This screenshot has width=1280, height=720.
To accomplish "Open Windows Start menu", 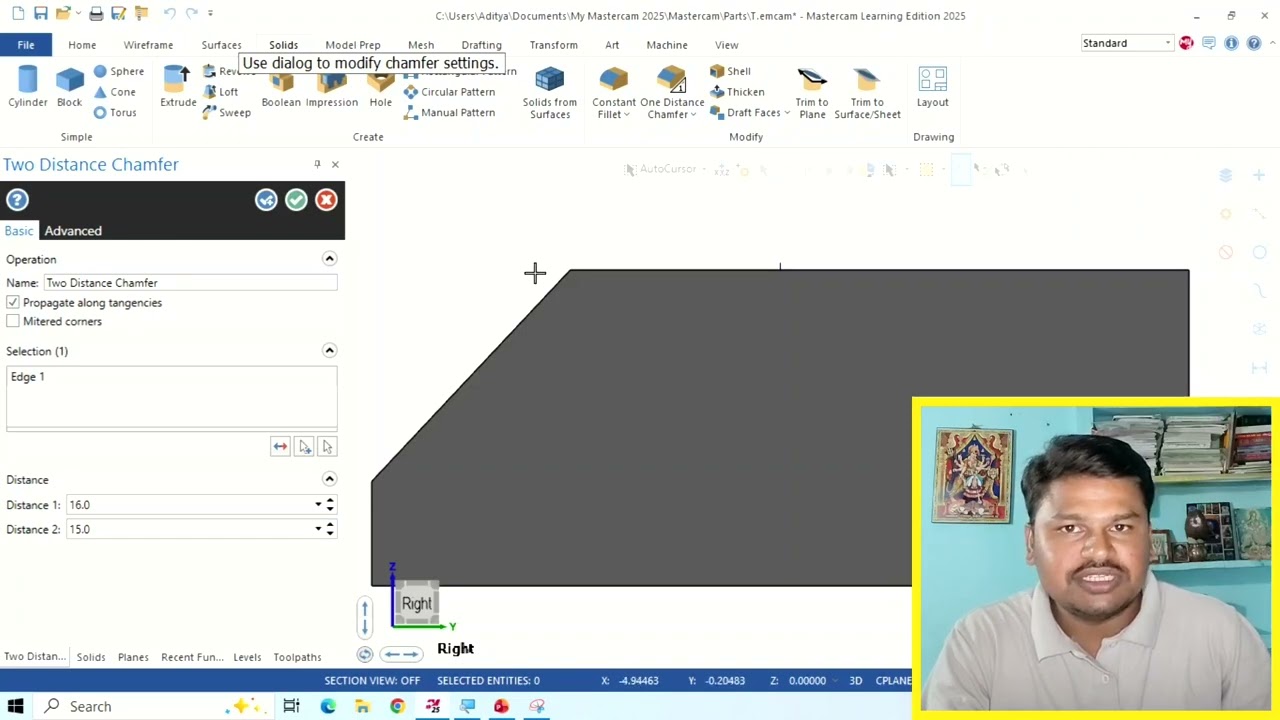I will point(15,706).
